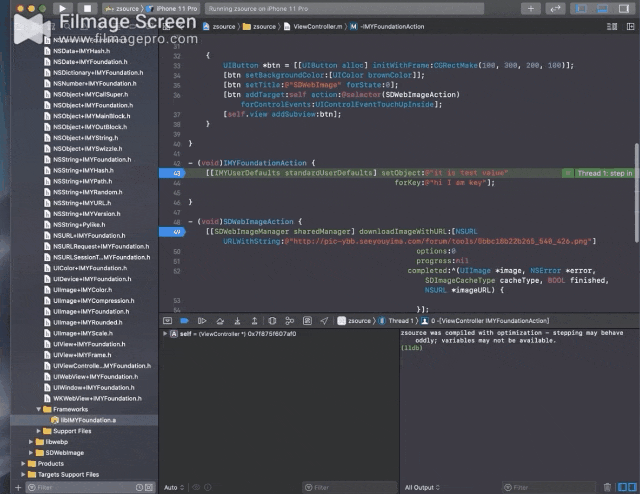640x494 pixels.
Task: Open UIImage+IMYRounded.h in navigator
Action: click(x=83, y=322)
